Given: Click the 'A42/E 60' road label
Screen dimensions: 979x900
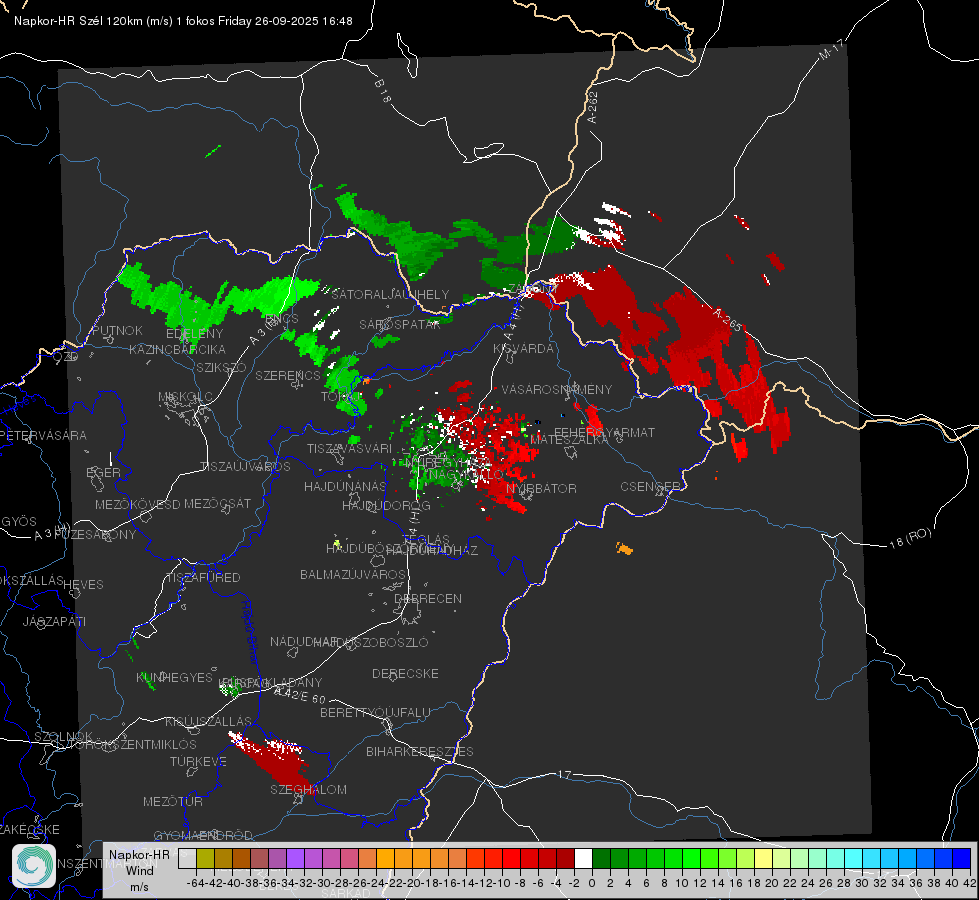Looking at the screenshot, I should click(300, 695).
